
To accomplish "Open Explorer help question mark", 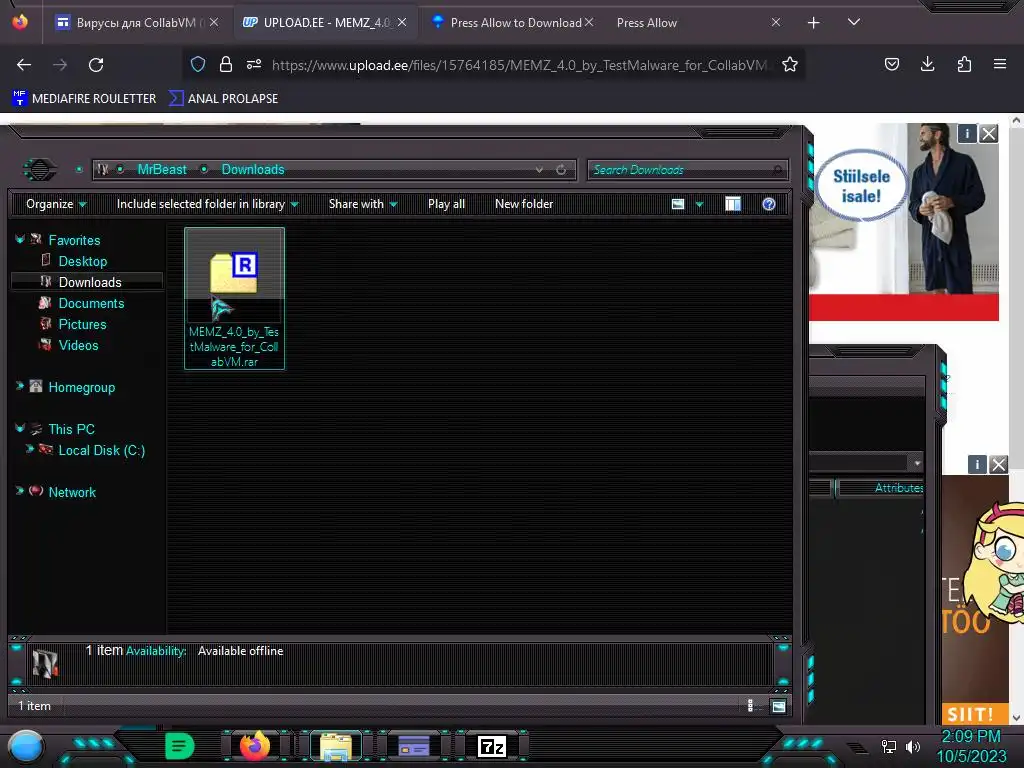I will [x=769, y=204].
